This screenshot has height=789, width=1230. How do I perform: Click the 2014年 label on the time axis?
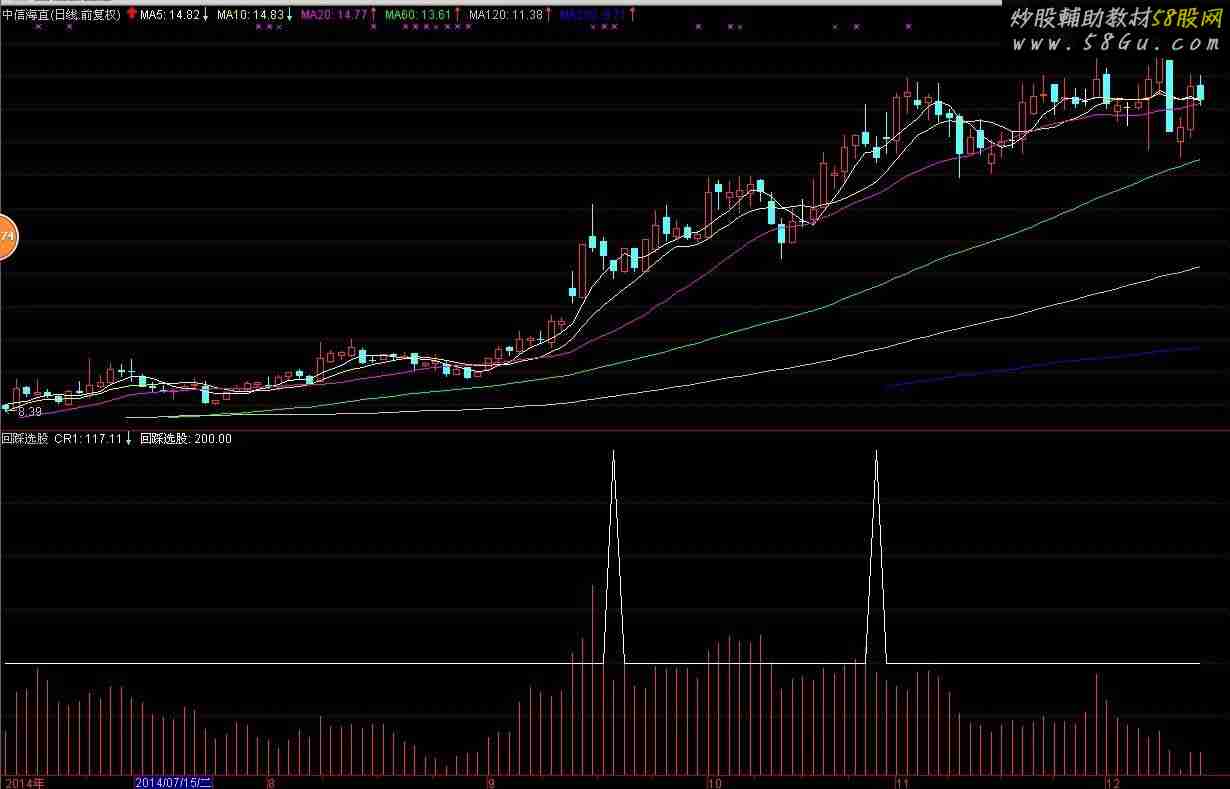23,782
